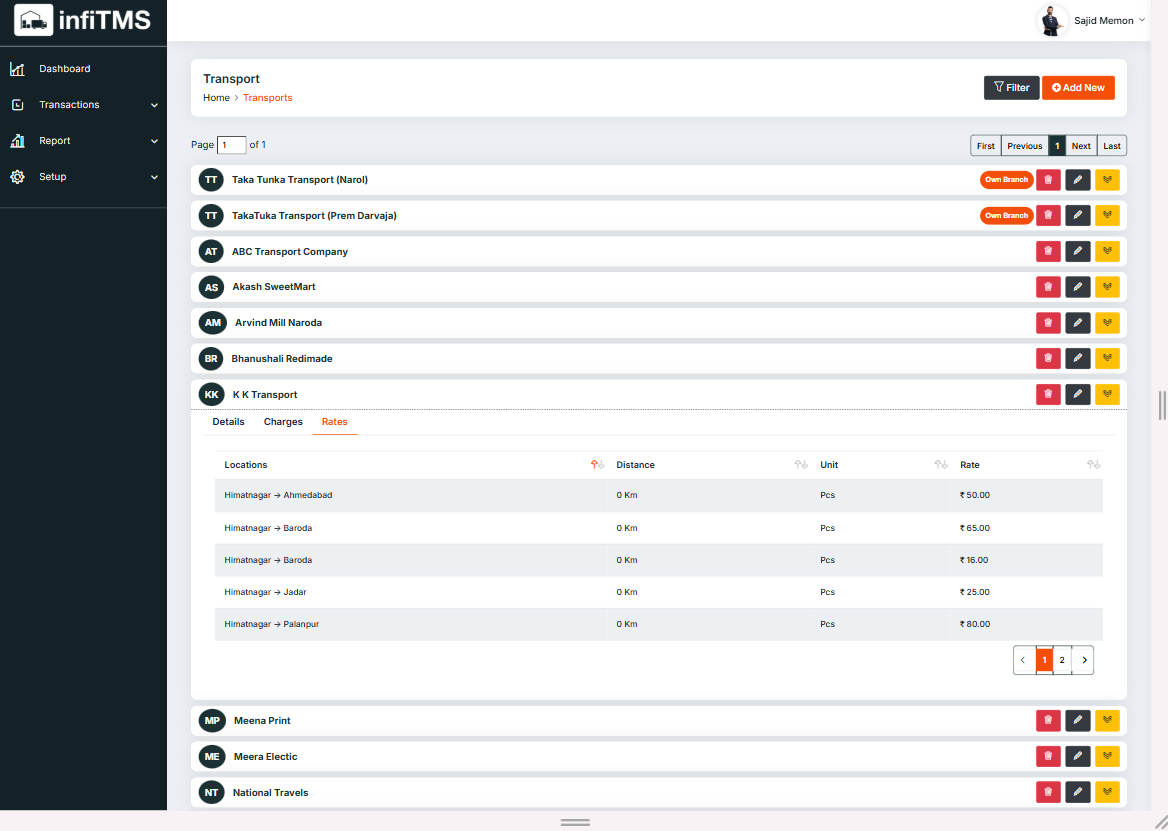Open the Sajid Memon user dropdown

(x=1103, y=20)
